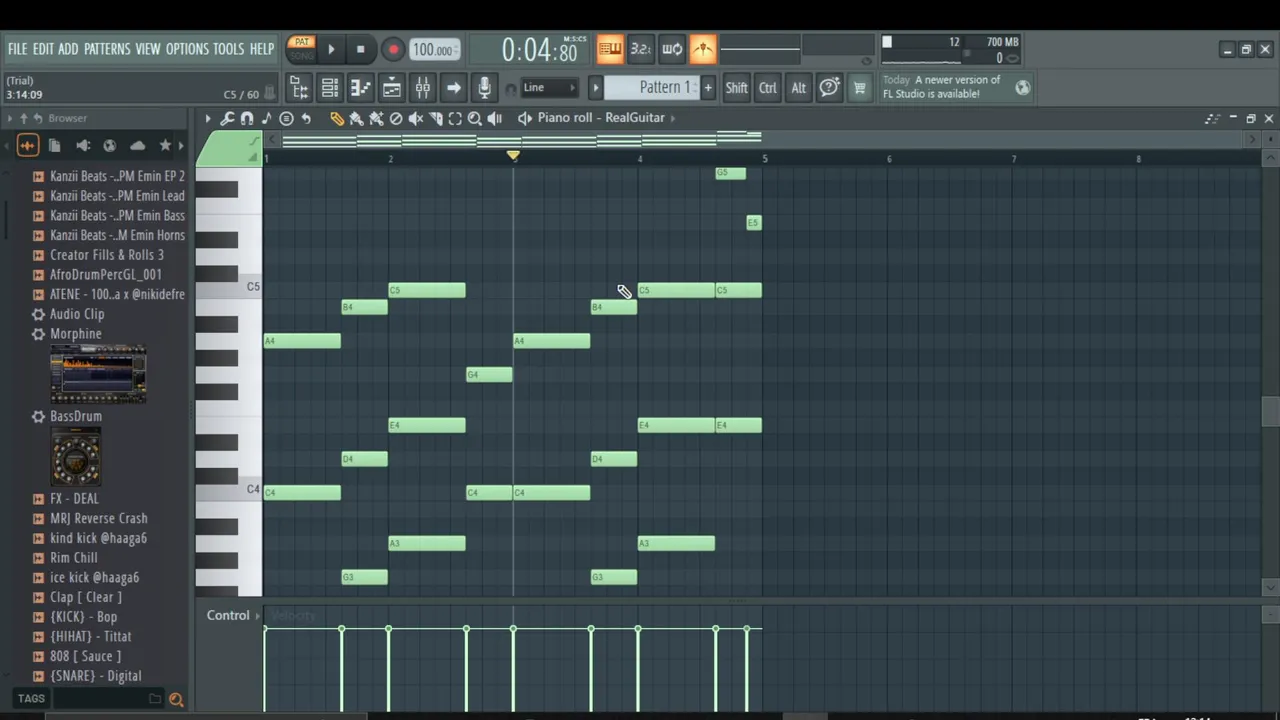Open the TOOLS menu
The image size is (1280, 720).
[228, 49]
